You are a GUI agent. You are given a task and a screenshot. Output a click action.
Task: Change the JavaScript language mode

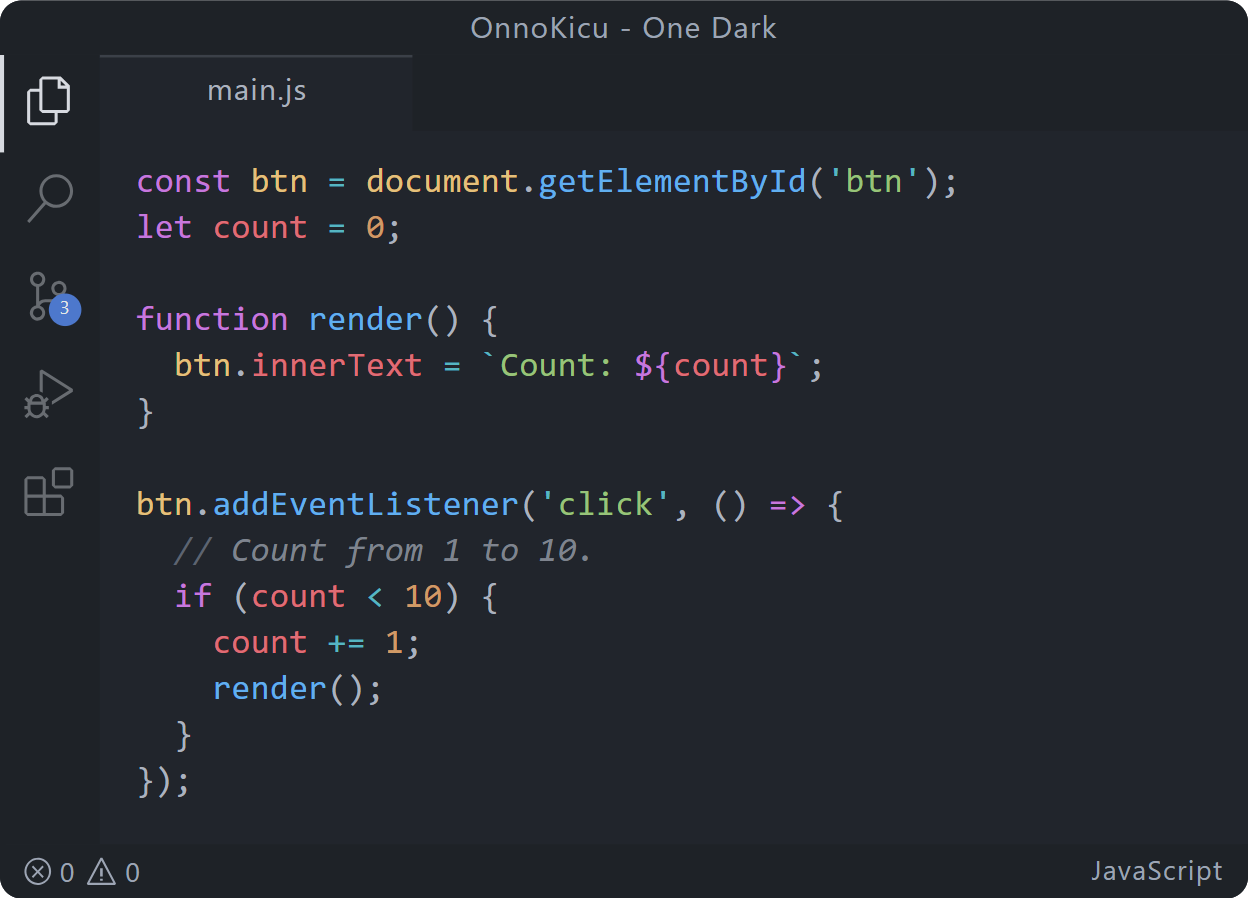click(1156, 871)
